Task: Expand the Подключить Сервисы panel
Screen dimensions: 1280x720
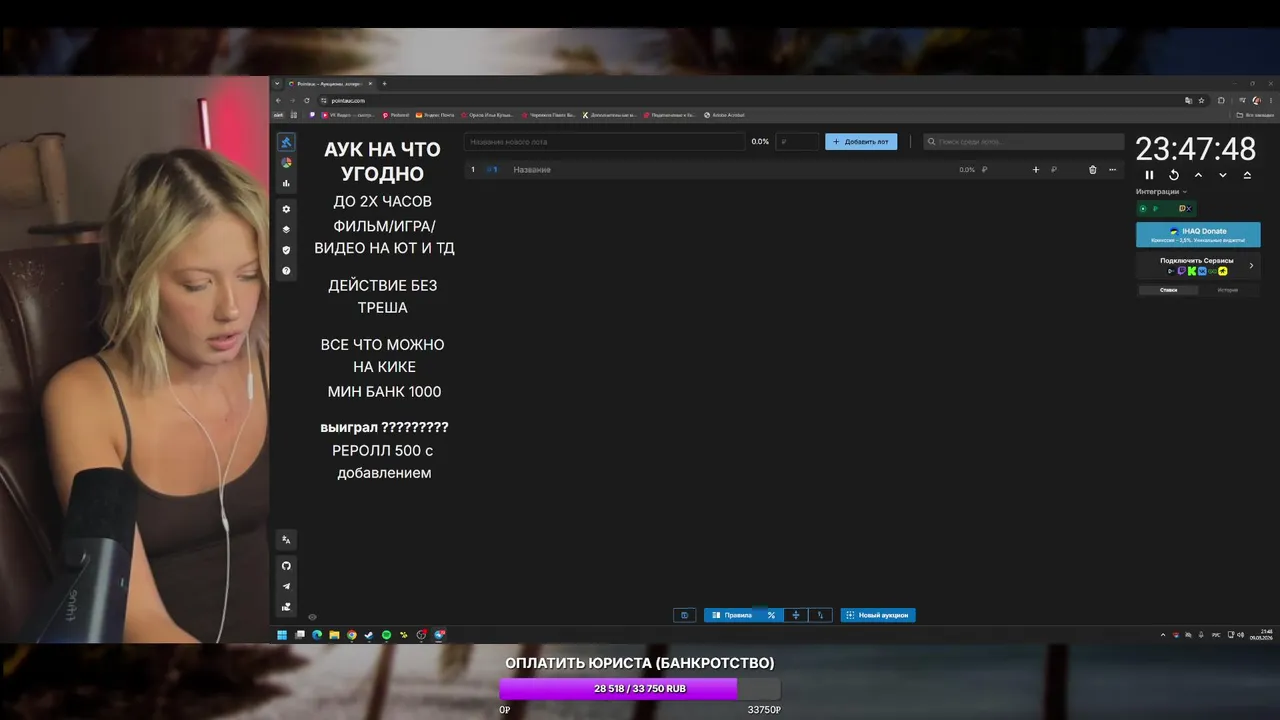Action: click(1198, 265)
